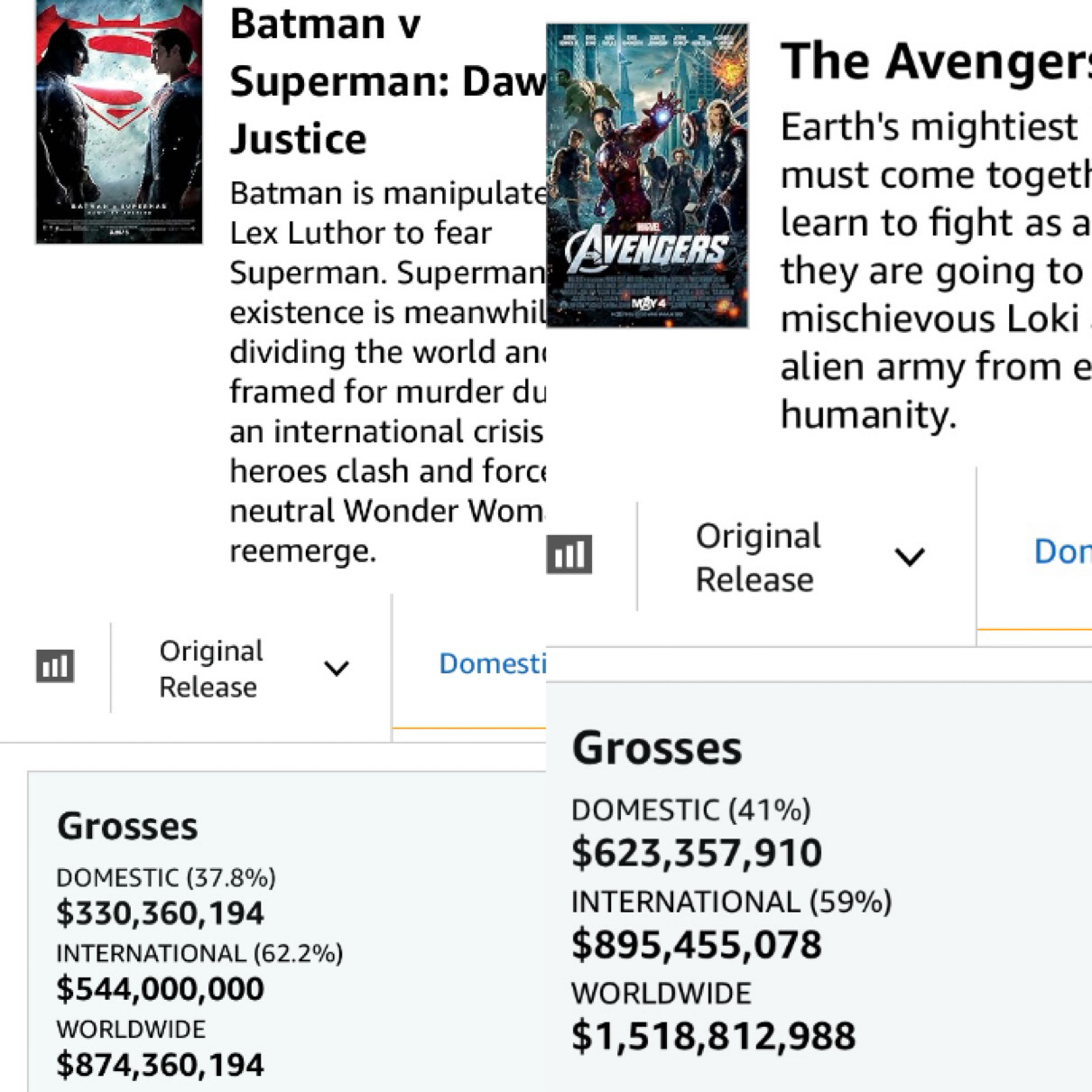Click the Grosses heading above DOMESTIC (37.8%)
This screenshot has width=1092, height=1092.
pyautogui.click(x=127, y=827)
